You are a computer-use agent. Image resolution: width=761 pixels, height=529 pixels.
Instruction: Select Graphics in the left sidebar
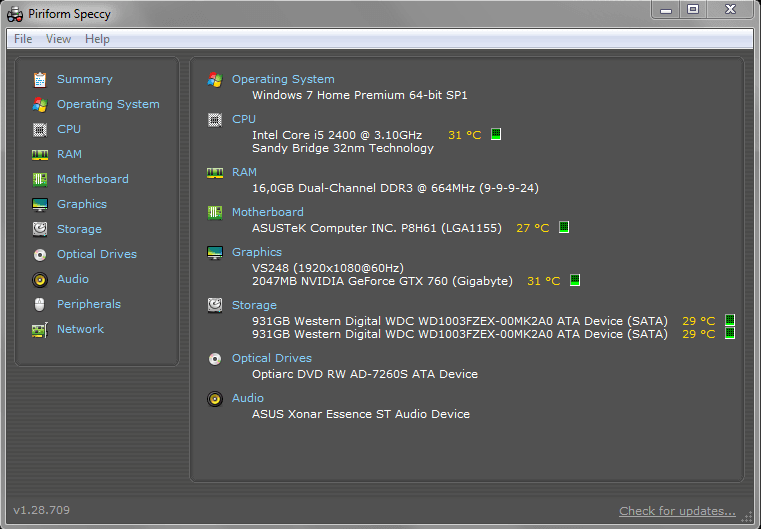(x=82, y=204)
